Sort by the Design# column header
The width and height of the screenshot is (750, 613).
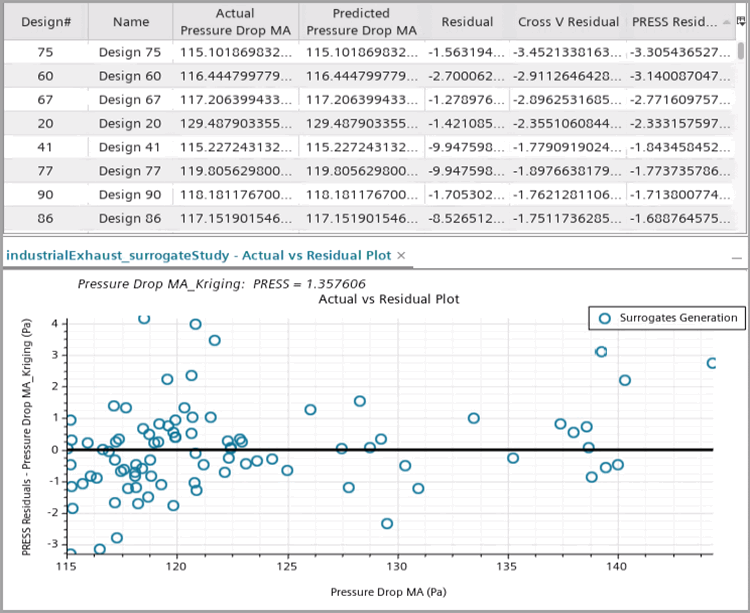(44, 21)
